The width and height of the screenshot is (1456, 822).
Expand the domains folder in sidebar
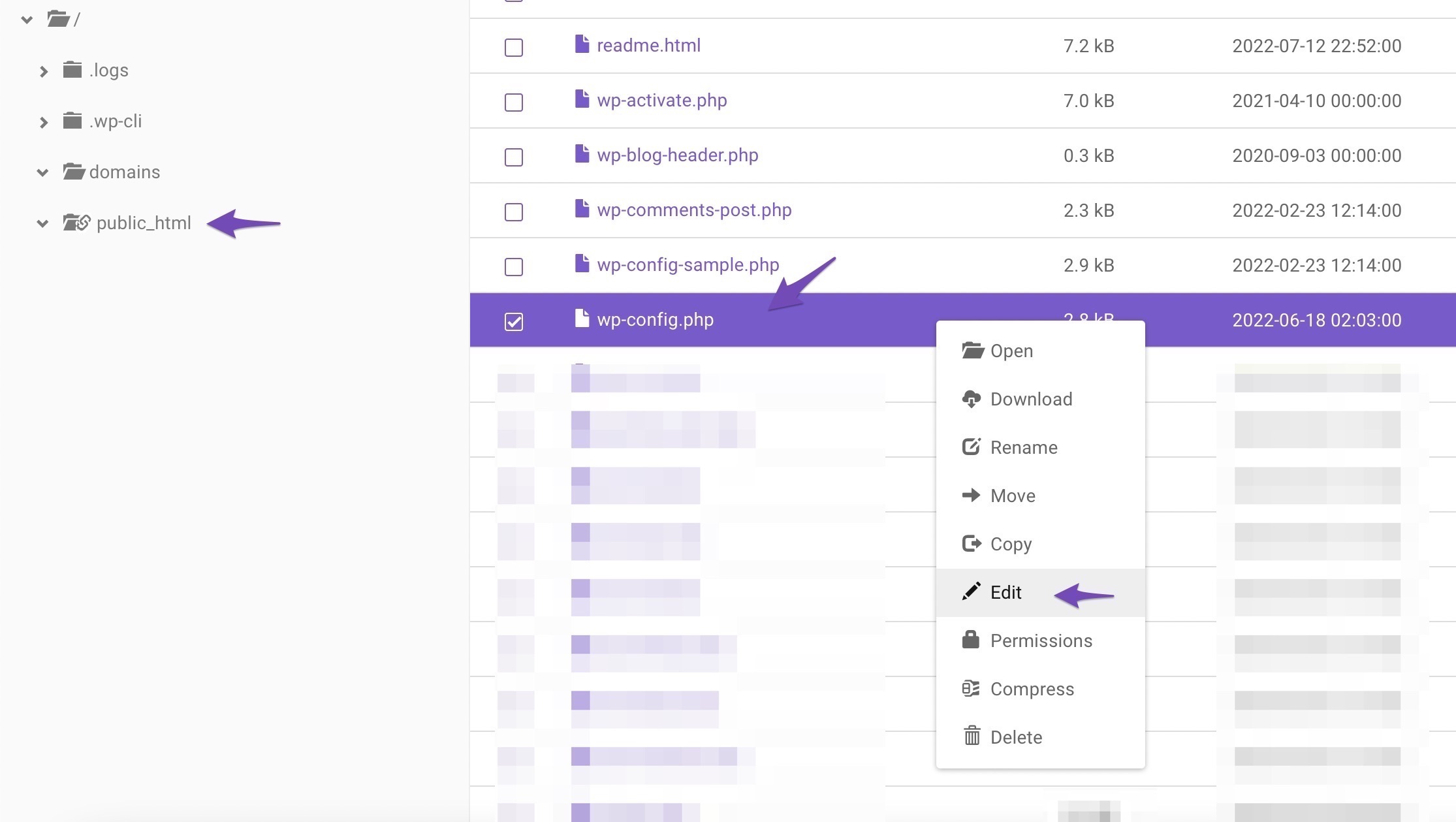pyautogui.click(x=44, y=172)
